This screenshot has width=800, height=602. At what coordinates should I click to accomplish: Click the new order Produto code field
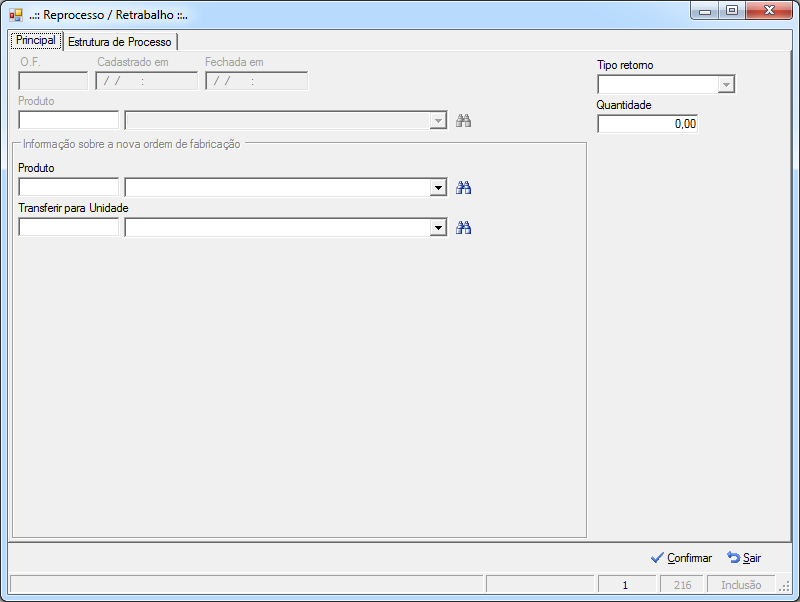click(x=68, y=187)
